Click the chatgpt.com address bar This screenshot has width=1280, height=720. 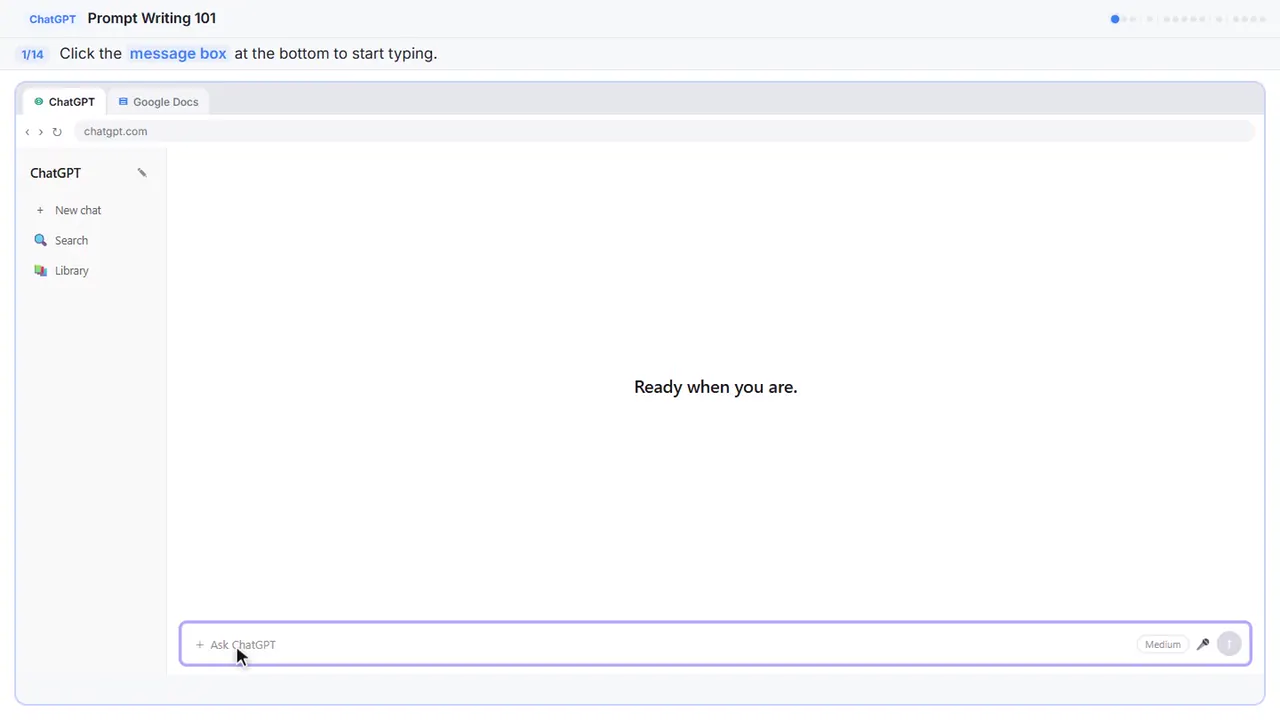(664, 131)
